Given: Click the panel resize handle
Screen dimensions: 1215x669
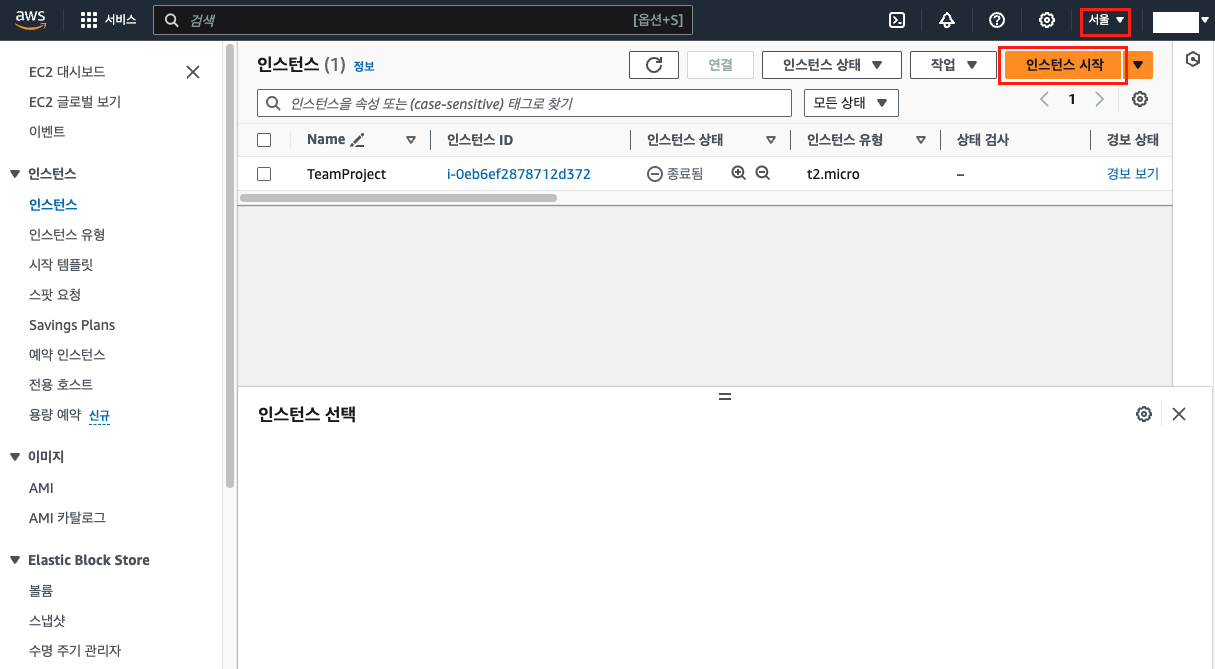Looking at the screenshot, I should [725, 396].
